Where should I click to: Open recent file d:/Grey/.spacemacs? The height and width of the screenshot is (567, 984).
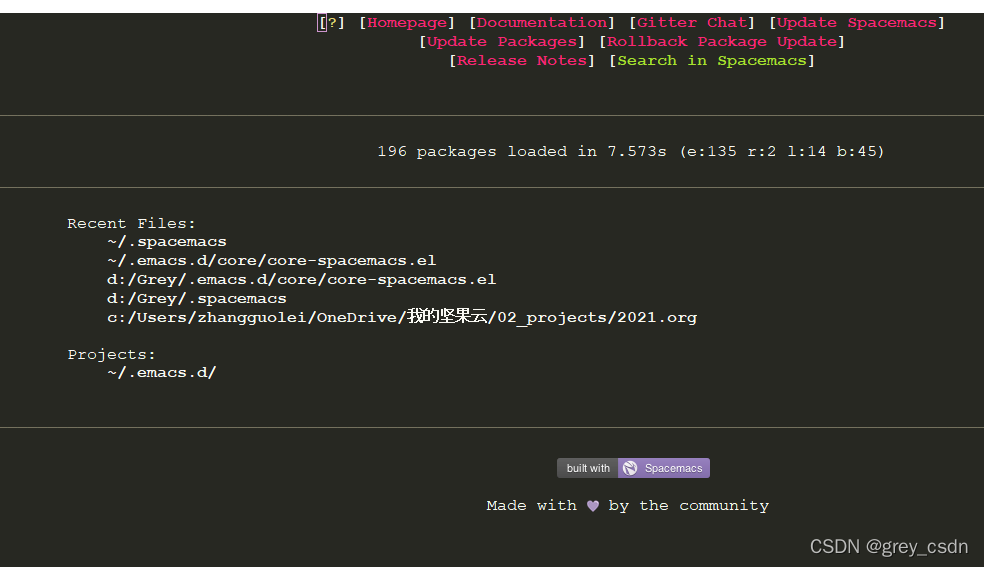tap(196, 299)
